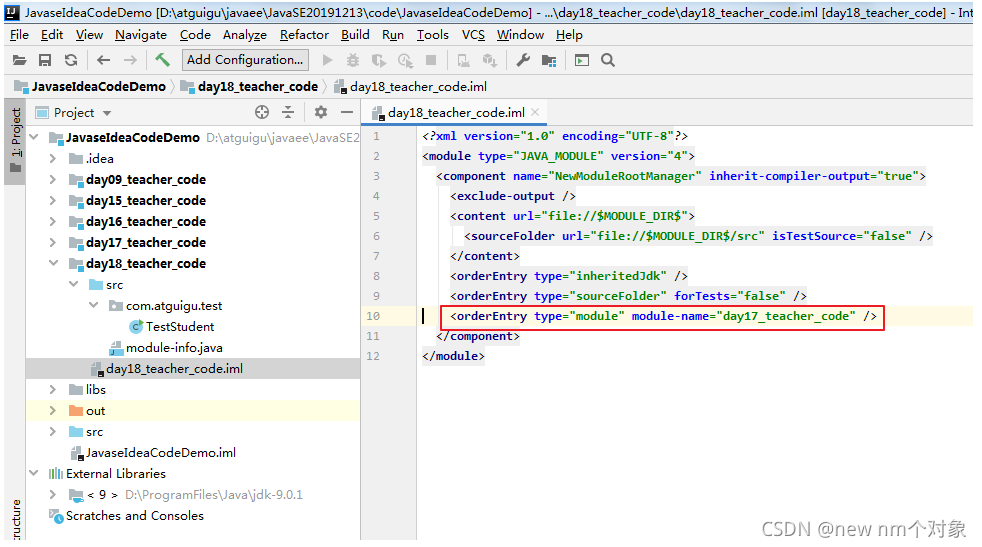Click the Synchronize refresh icon
This screenshot has height=547, width=982.
[x=71, y=60]
